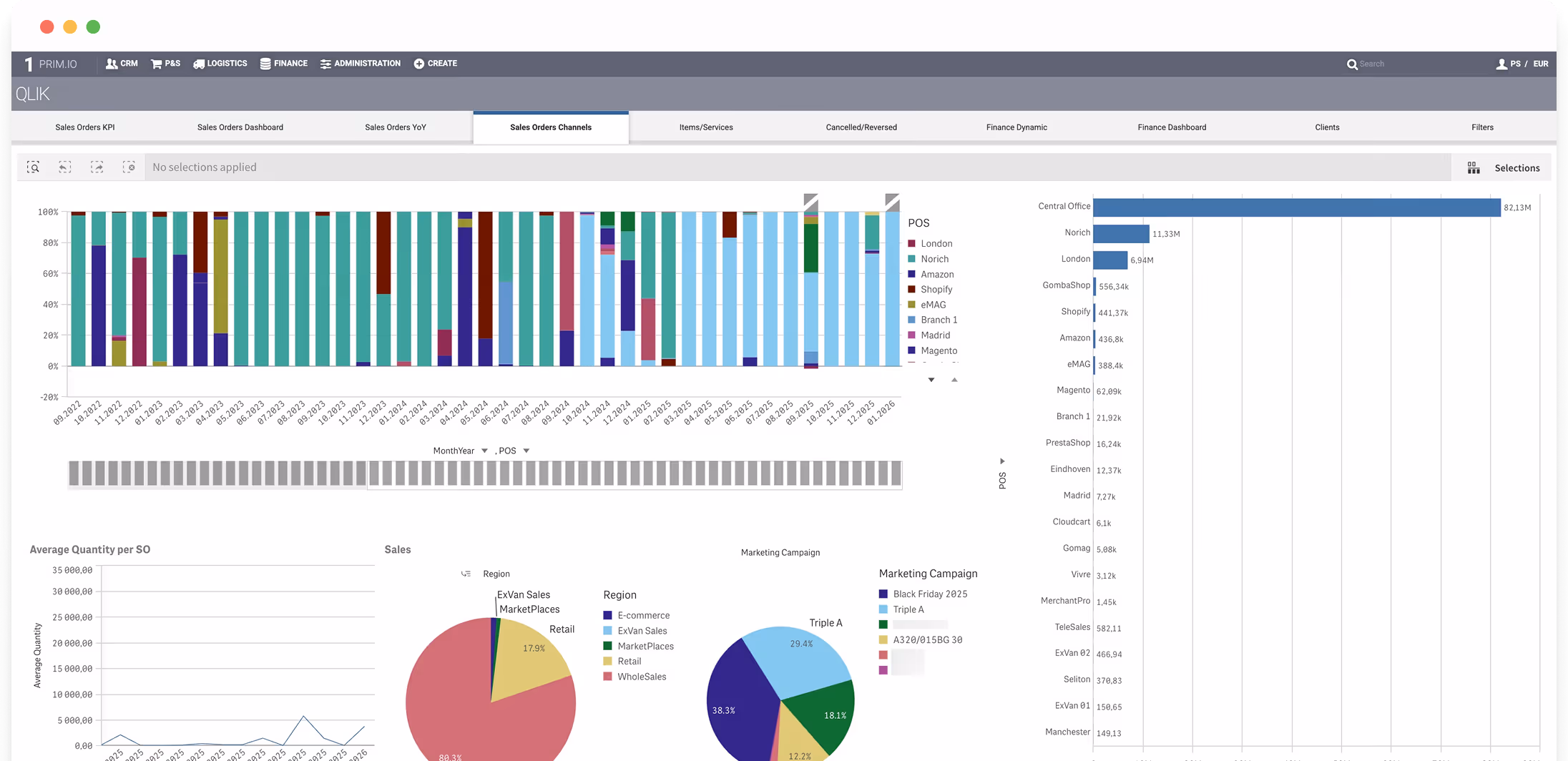Select WholeSales in Region legend
This screenshot has height=761, width=1568.
pyautogui.click(x=634, y=677)
